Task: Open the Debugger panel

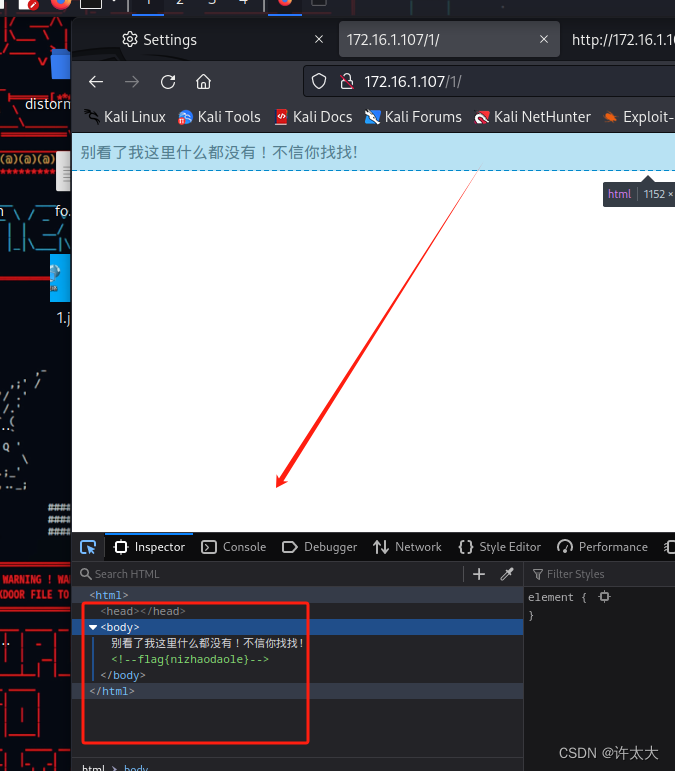Action: pos(320,547)
